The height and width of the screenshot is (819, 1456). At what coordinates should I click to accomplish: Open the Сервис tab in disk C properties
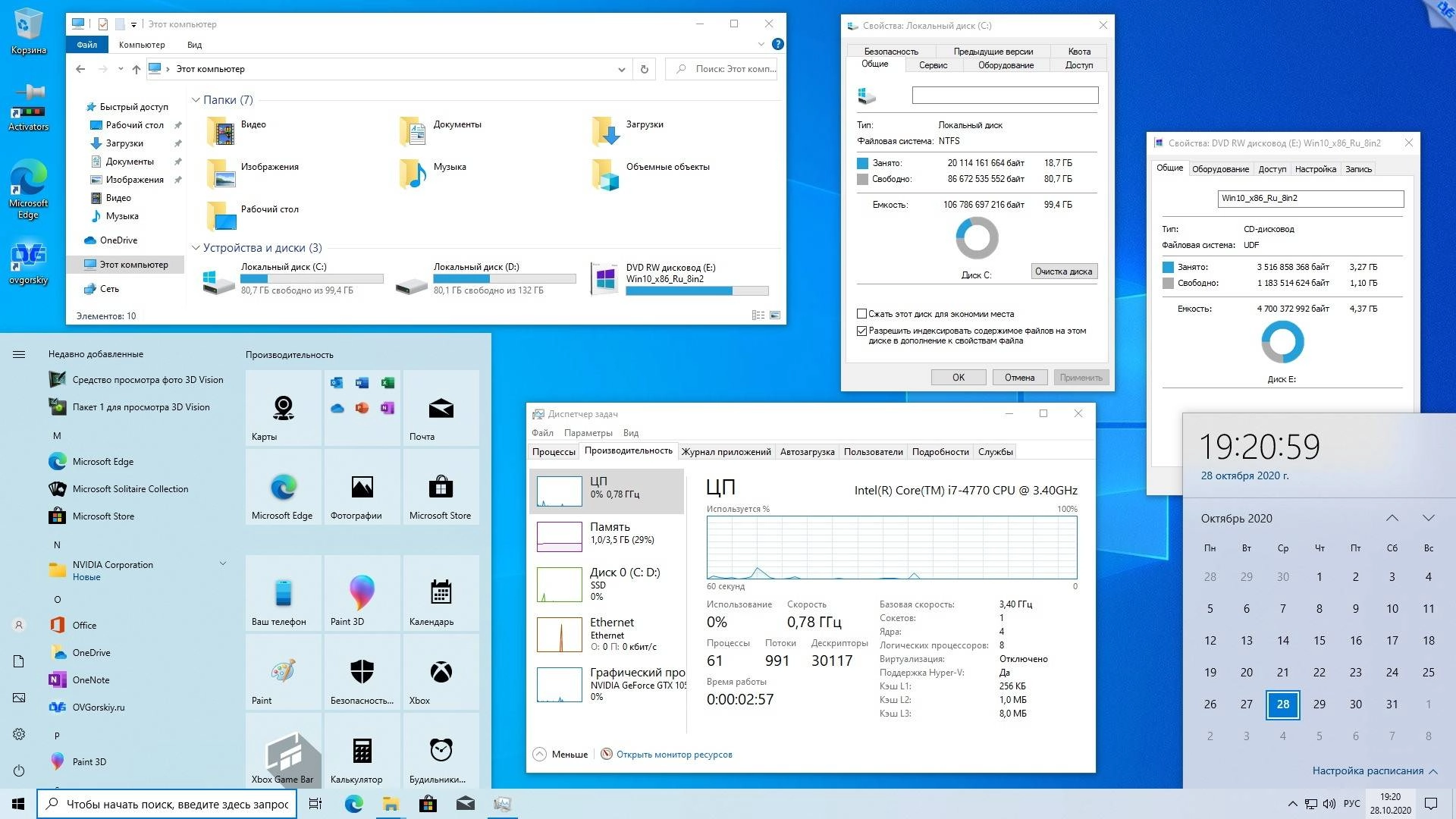(x=932, y=65)
